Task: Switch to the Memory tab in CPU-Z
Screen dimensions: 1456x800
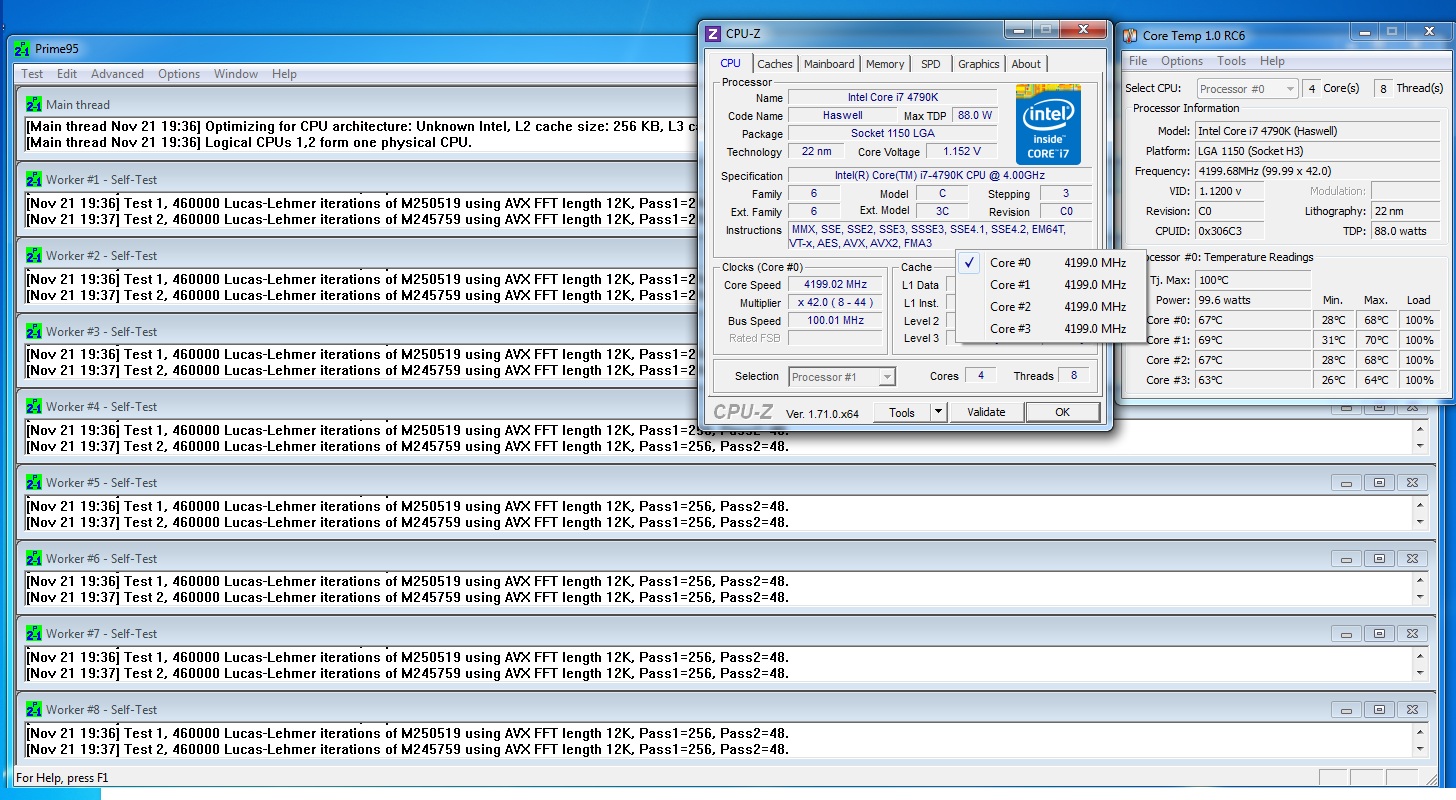Action: [885, 64]
